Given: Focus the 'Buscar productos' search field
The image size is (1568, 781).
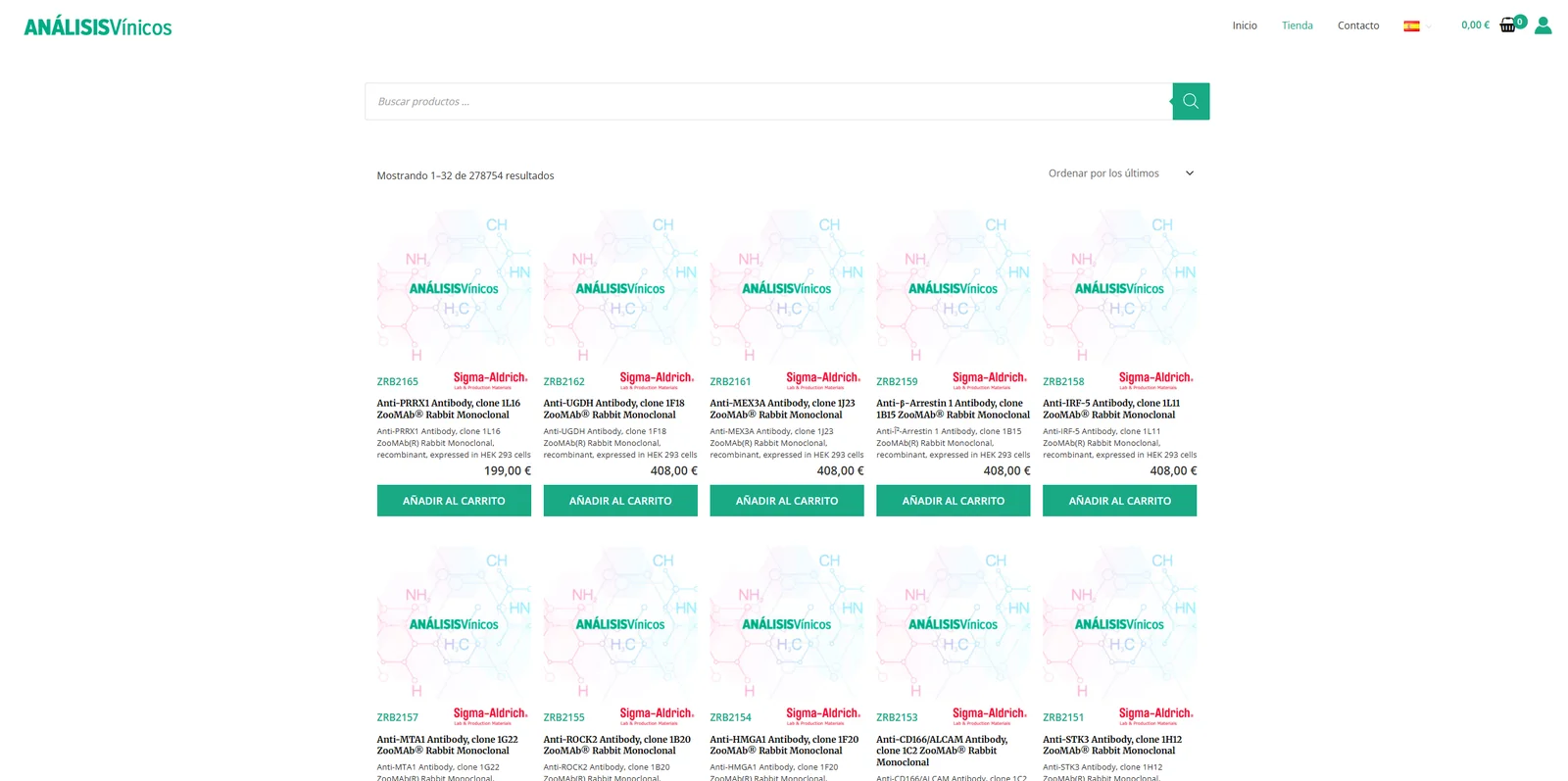Looking at the screenshot, I should 769,101.
